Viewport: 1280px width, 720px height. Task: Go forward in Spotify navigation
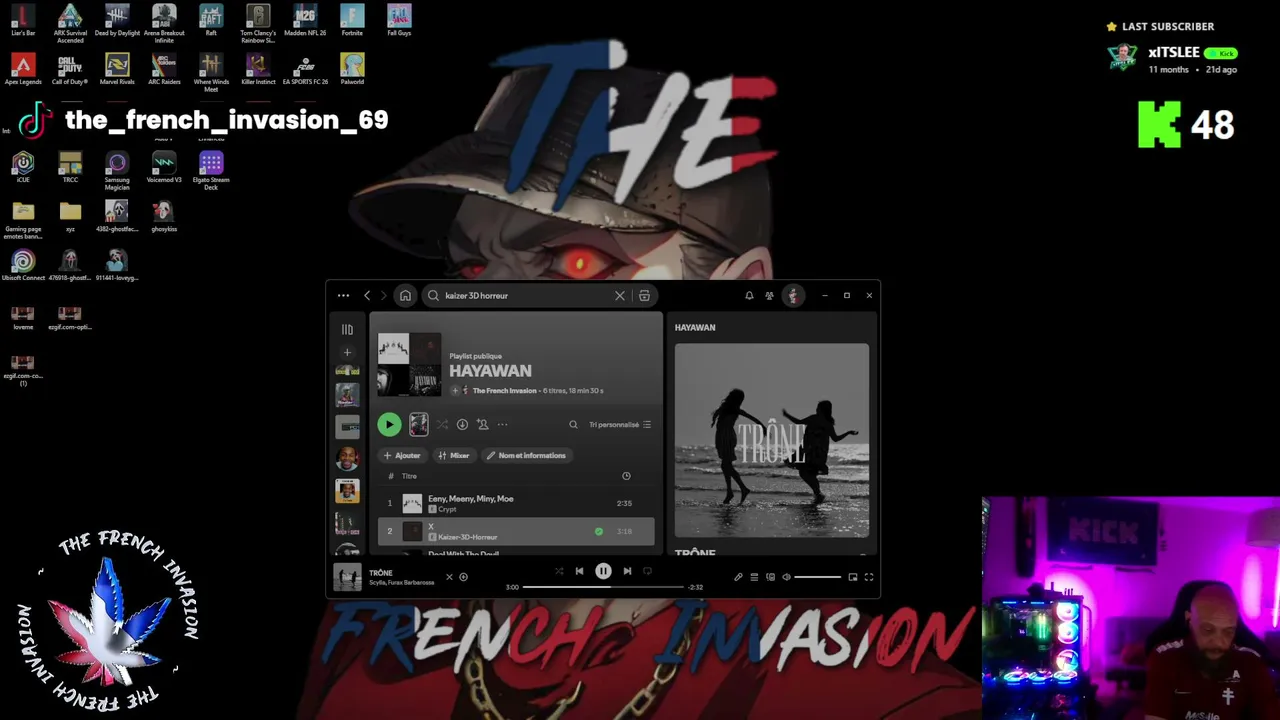[x=383, y=296]
